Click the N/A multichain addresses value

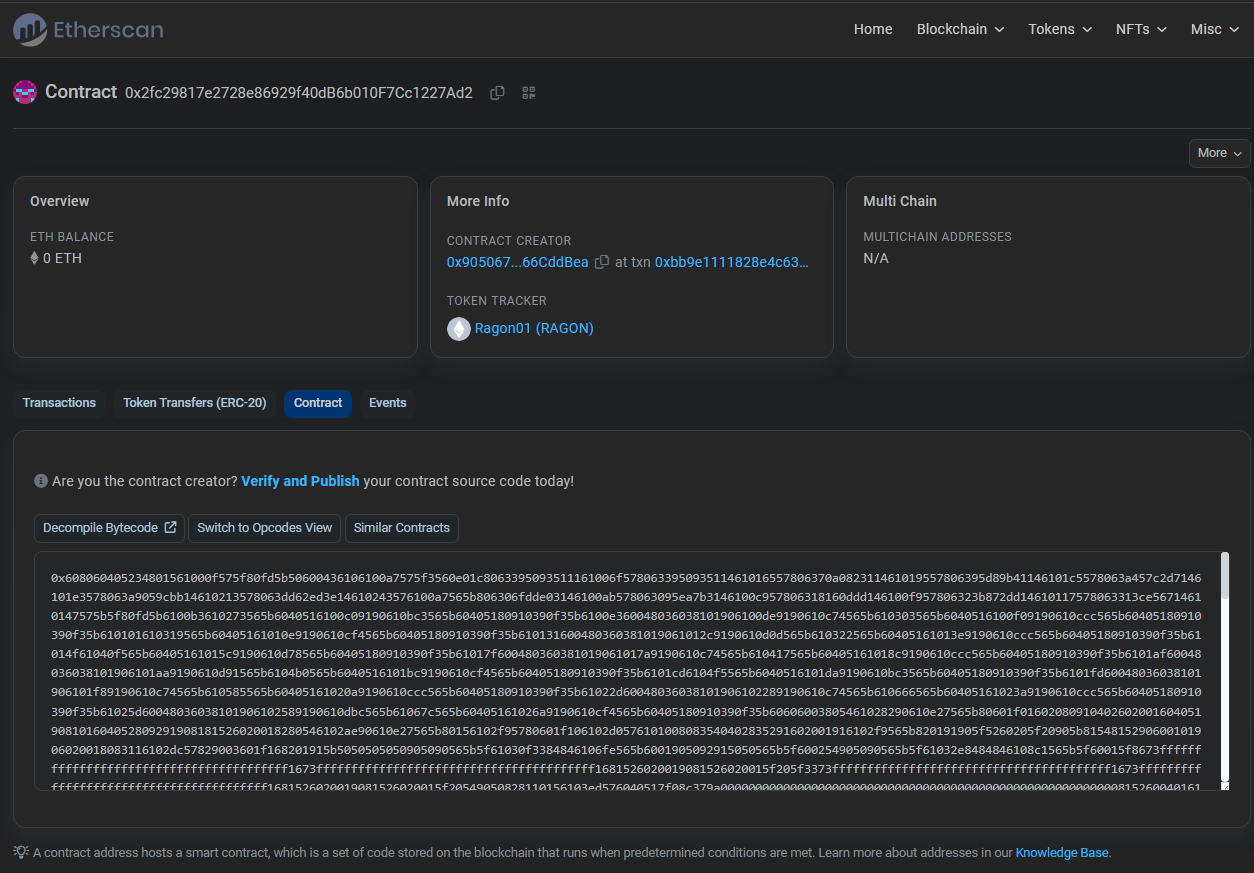876,258
